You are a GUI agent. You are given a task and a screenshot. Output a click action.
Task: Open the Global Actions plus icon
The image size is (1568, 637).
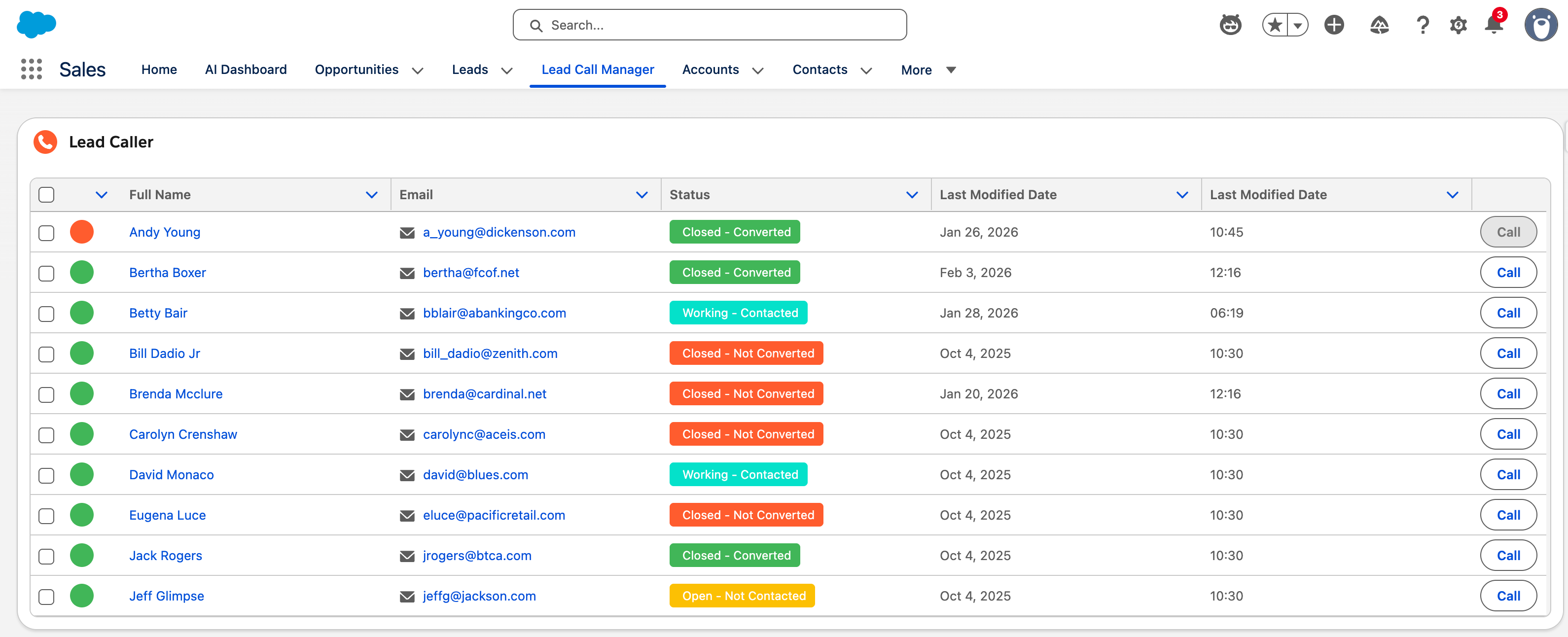(1334, 25)
